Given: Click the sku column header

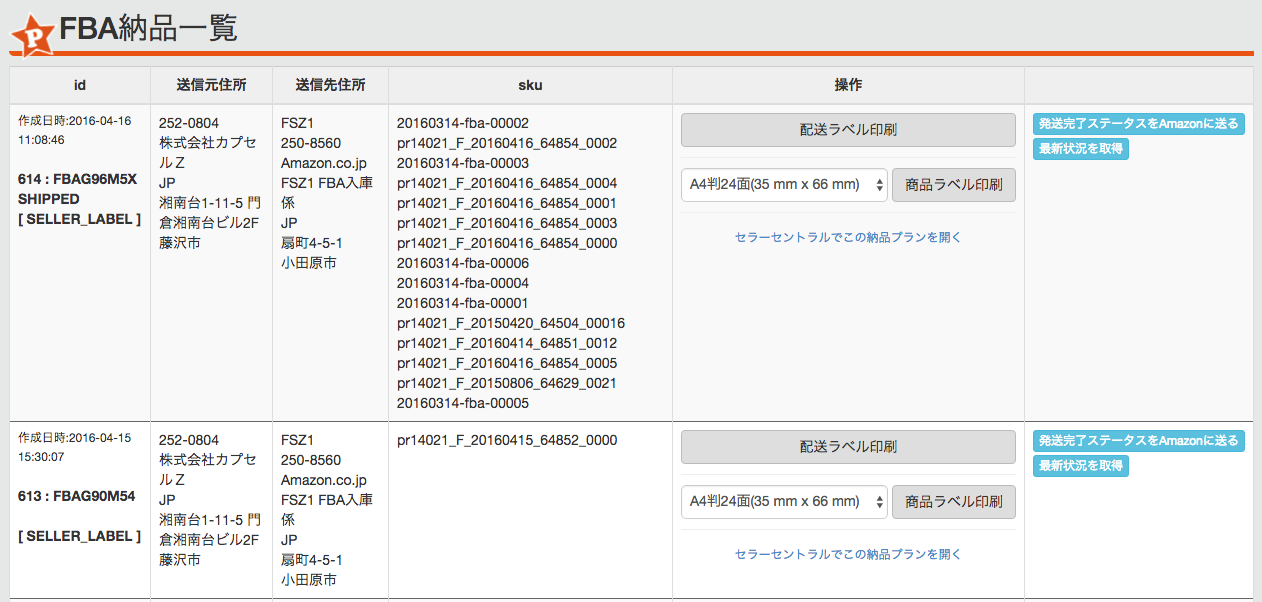Looking at the screenshot, I should tap(530, 86).
